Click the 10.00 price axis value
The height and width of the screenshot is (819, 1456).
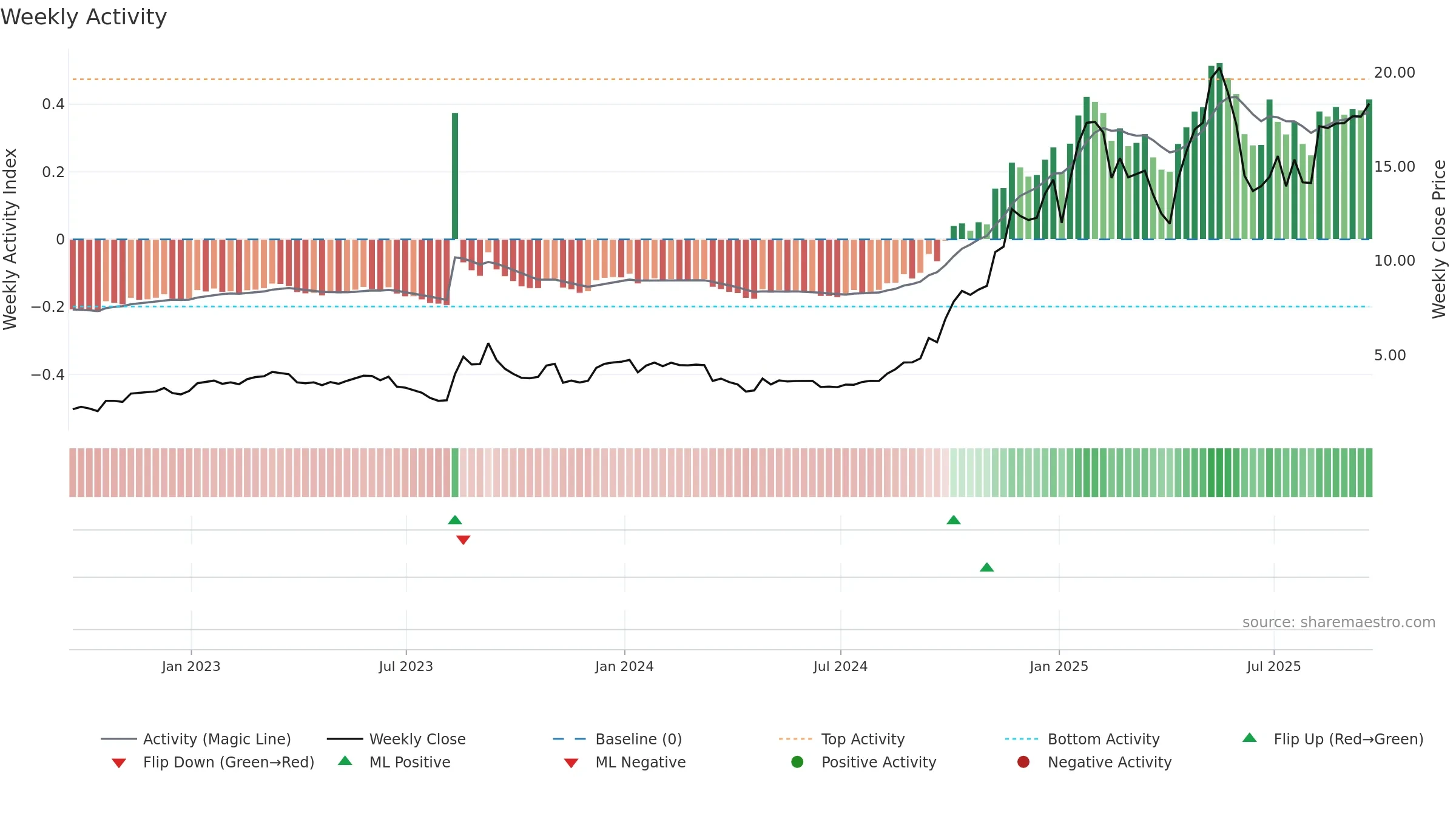pos(1394,261)
